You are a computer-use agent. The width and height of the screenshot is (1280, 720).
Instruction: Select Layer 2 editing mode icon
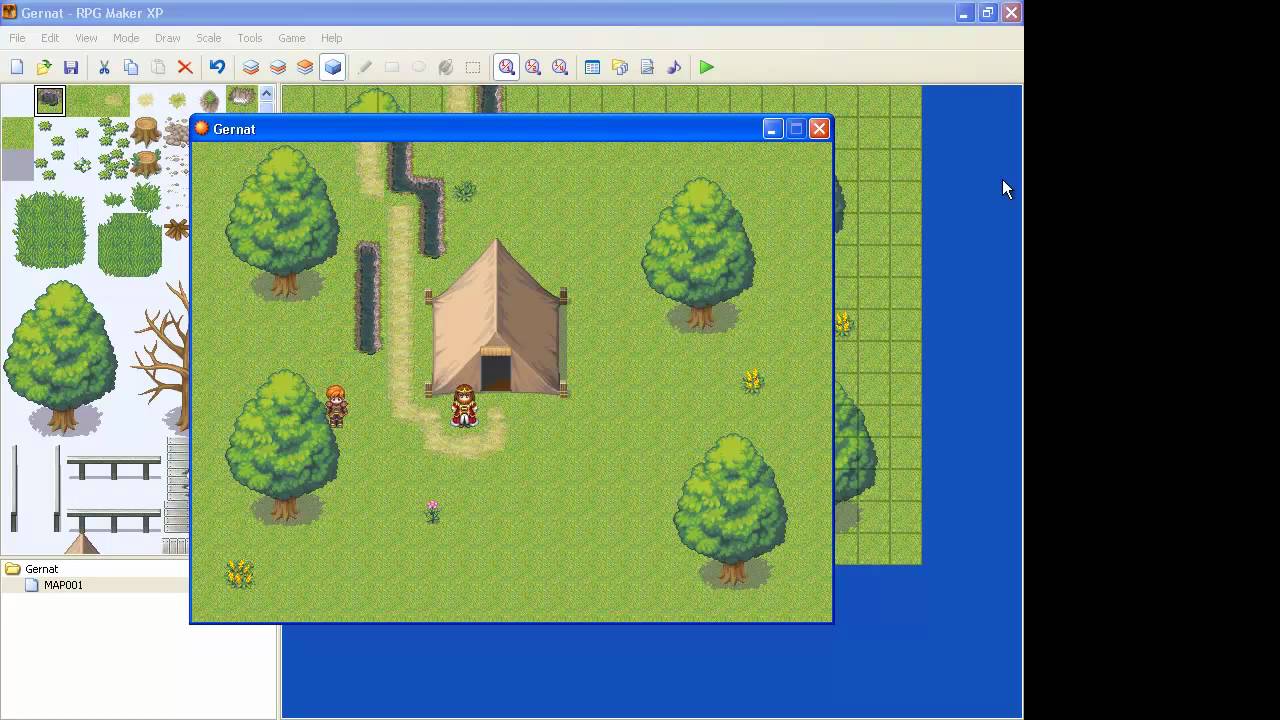coord(278,67)
